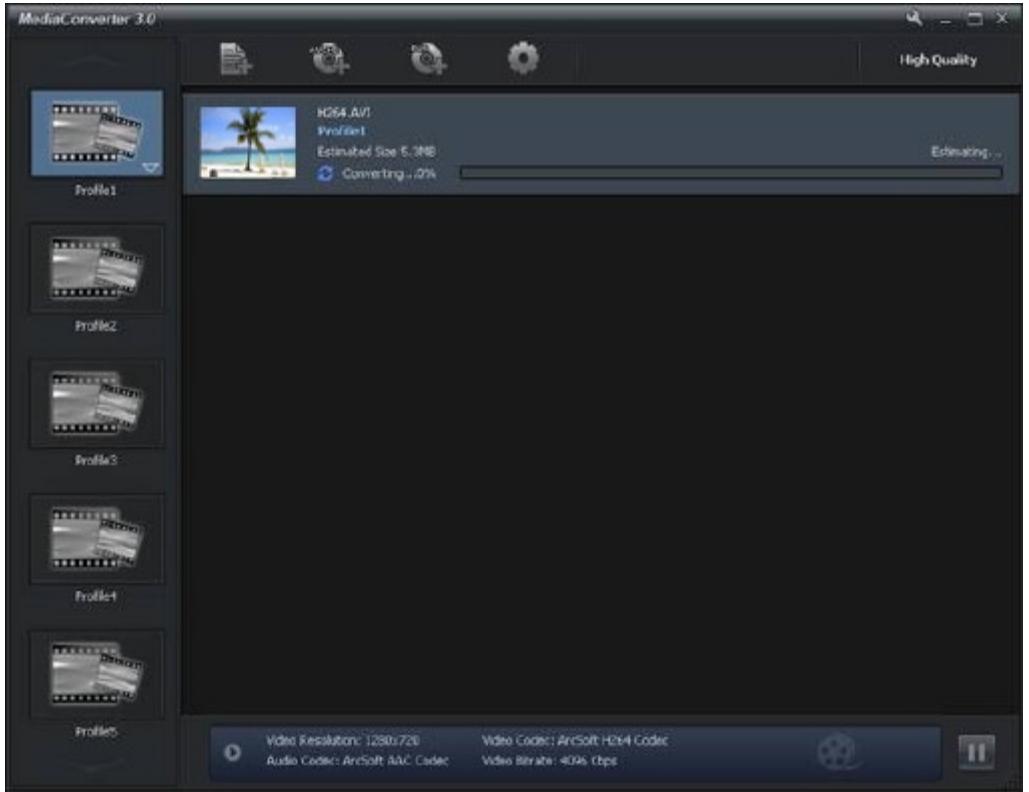Image resolution: width=1029 pixels, height=792 pixels.
Task: Maximize the MediaConverter window
Action: click(975, 19)
